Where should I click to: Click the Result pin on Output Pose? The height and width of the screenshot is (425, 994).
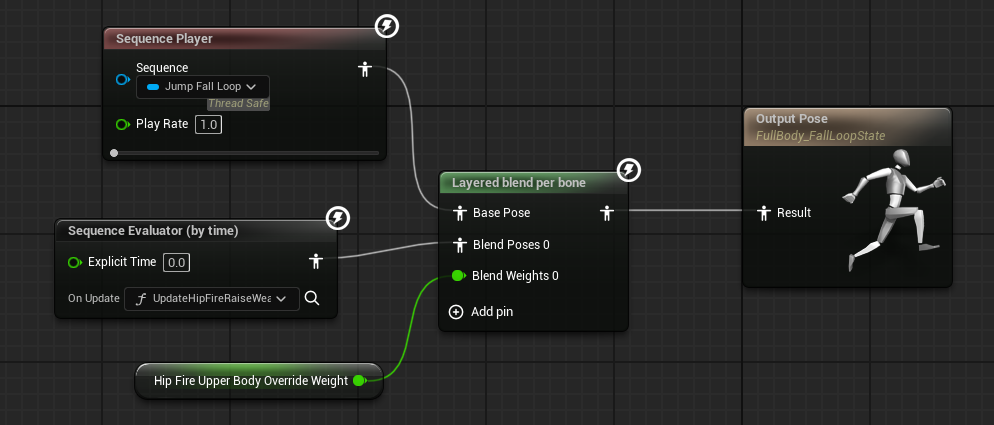click(x=764, y=213)
